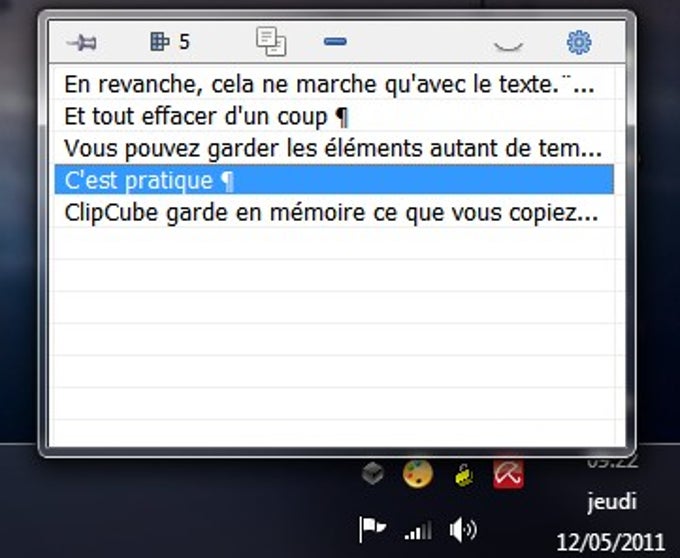Select entry 'Et tout effacer d'un coup'
Screen dimensions: 680x558
click(x=334, y=116)
